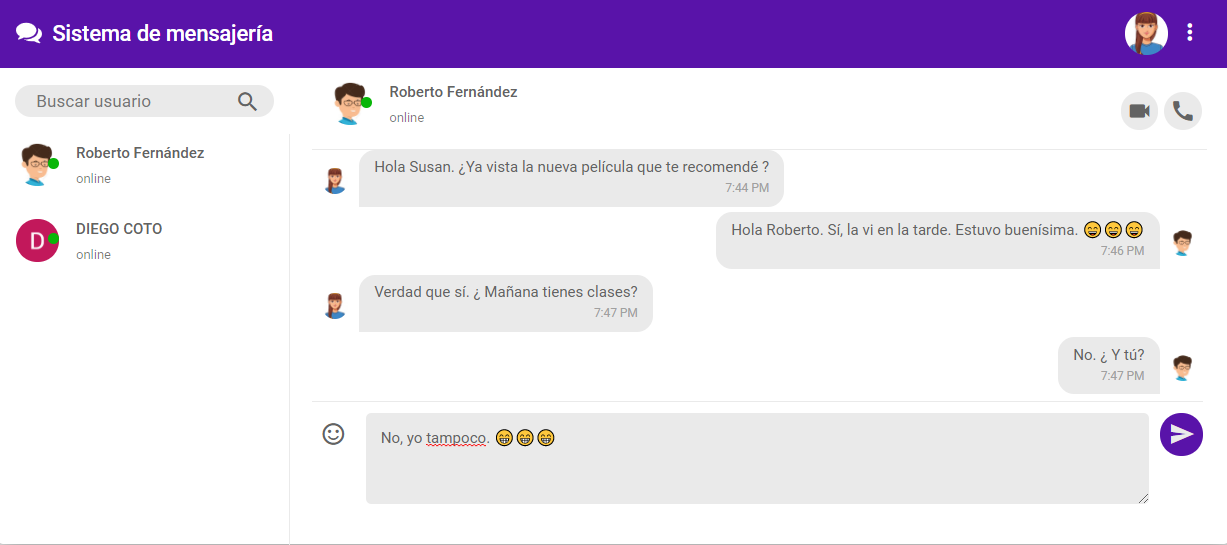Click the message 'No. ¿ Y tú?'

[x=1109, y=365]
